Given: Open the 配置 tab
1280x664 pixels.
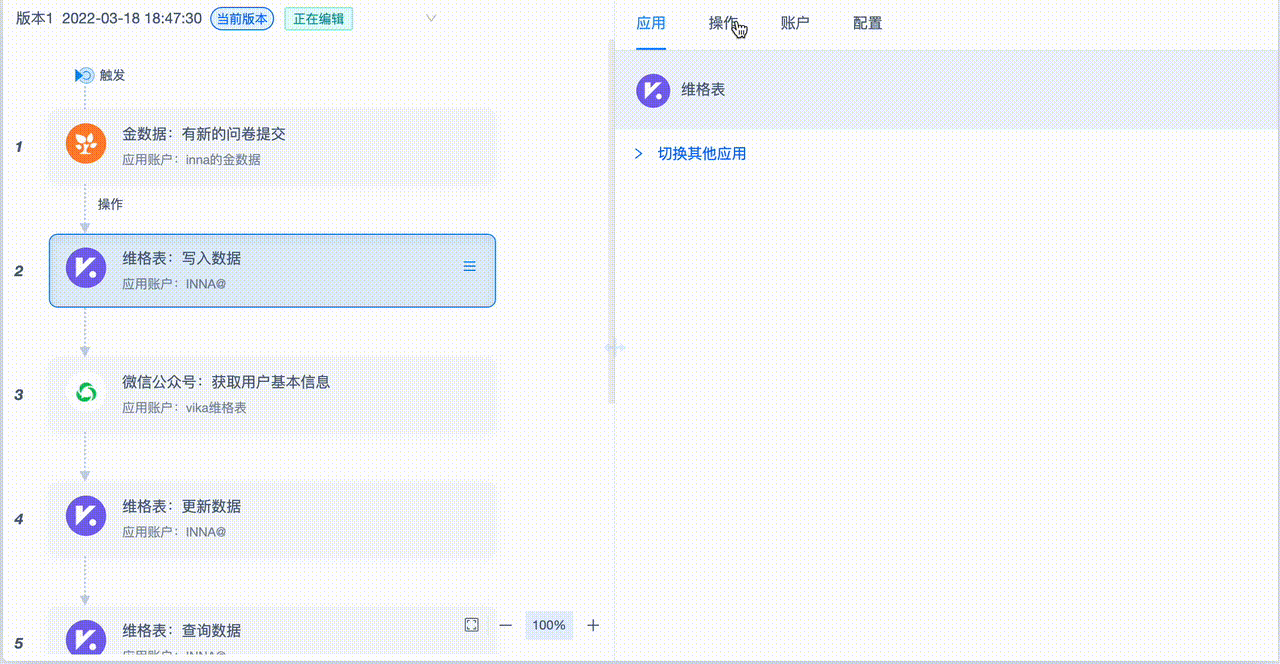Looking at the screenshot, I should point(867,23).
